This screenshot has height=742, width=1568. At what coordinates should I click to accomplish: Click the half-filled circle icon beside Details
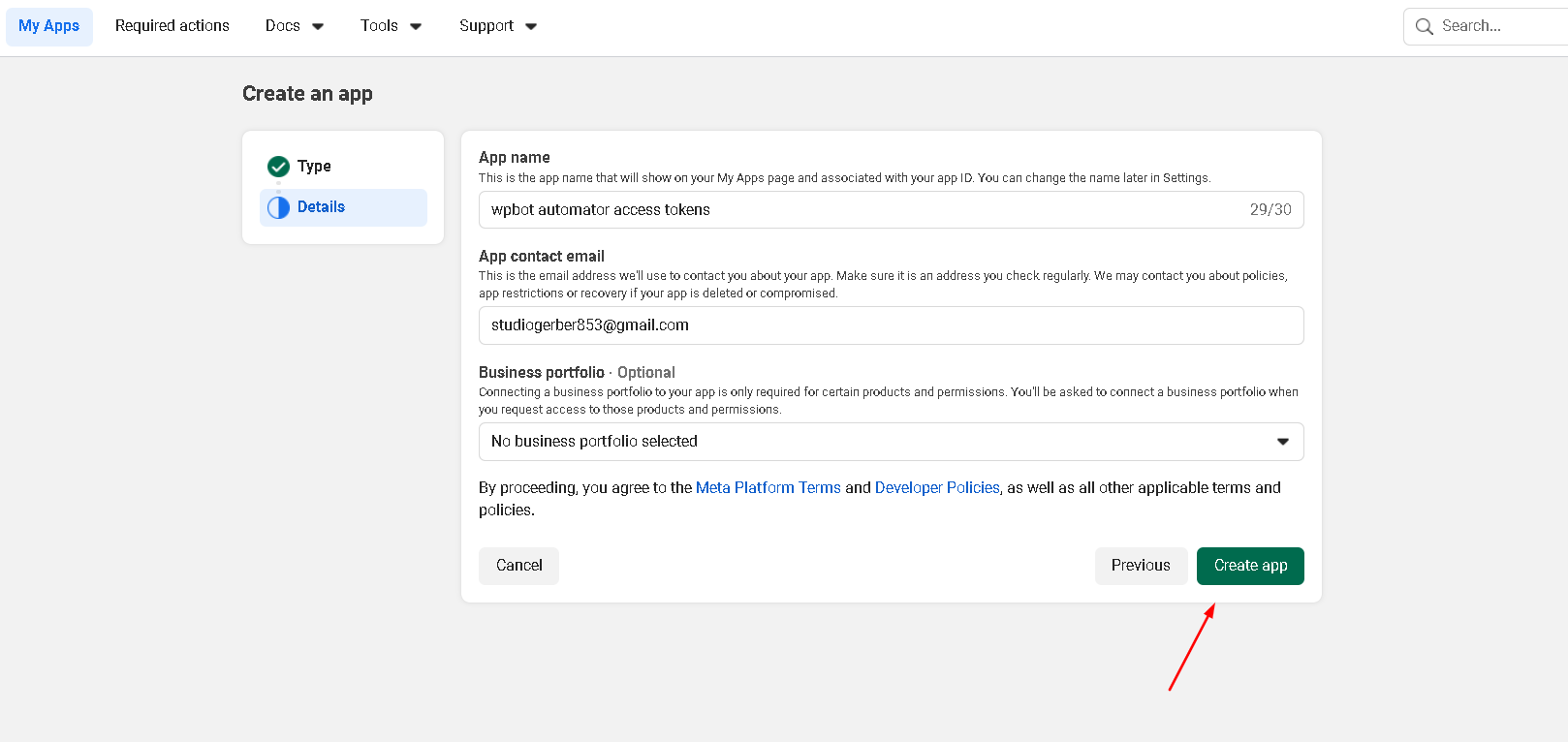(x=278, y=207)
